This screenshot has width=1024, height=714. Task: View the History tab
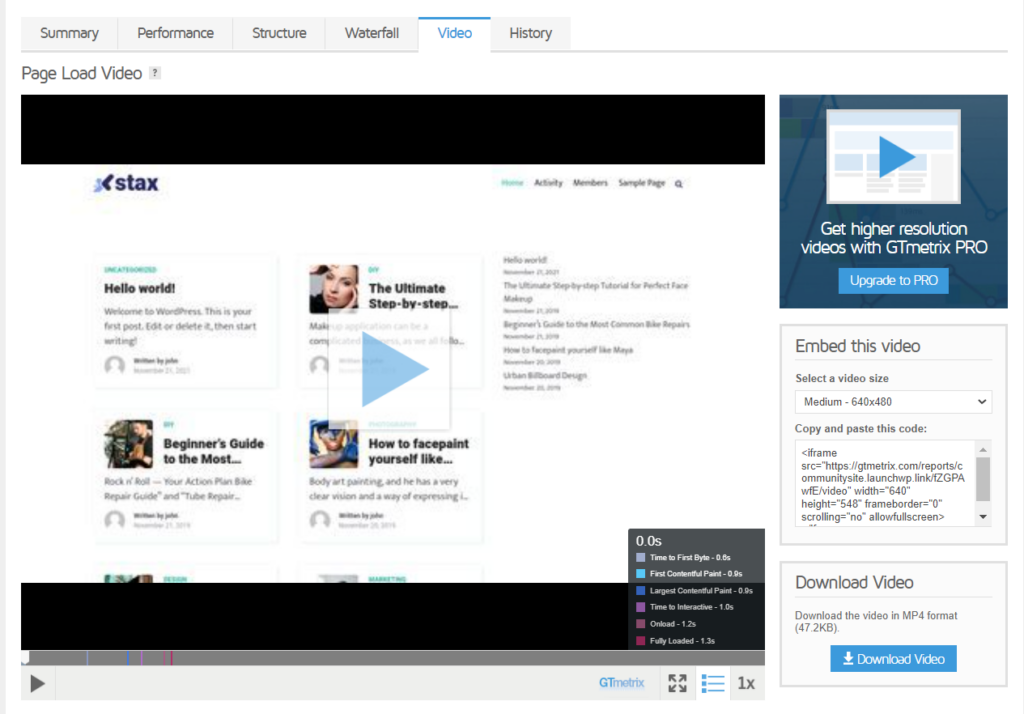(530, 33)
